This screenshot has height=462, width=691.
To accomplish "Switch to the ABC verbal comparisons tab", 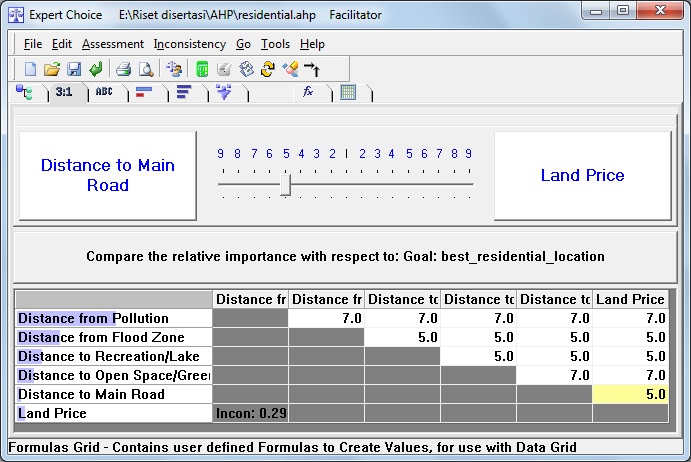I will (x=104, y=92).
